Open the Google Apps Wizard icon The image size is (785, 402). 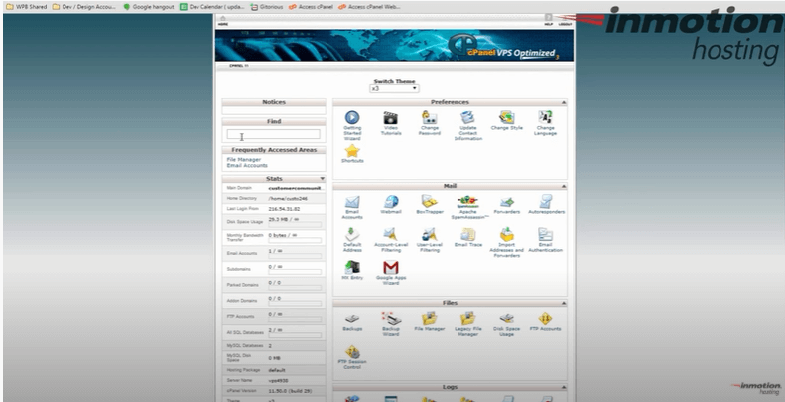click(390, 268)
